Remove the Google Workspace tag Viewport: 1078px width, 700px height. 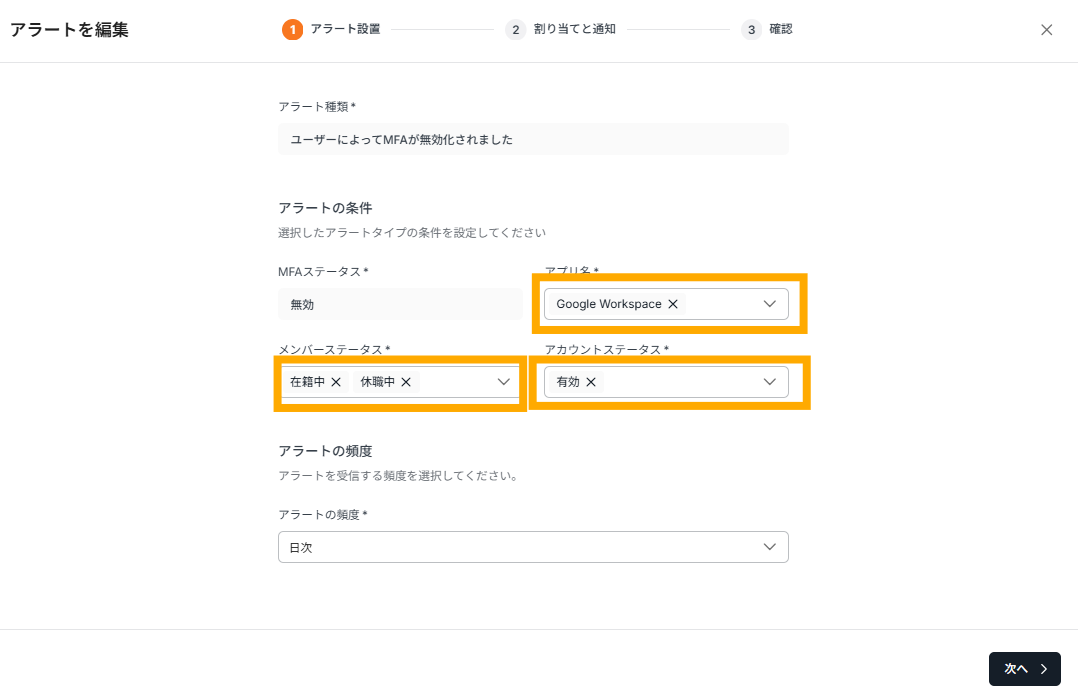673,304
